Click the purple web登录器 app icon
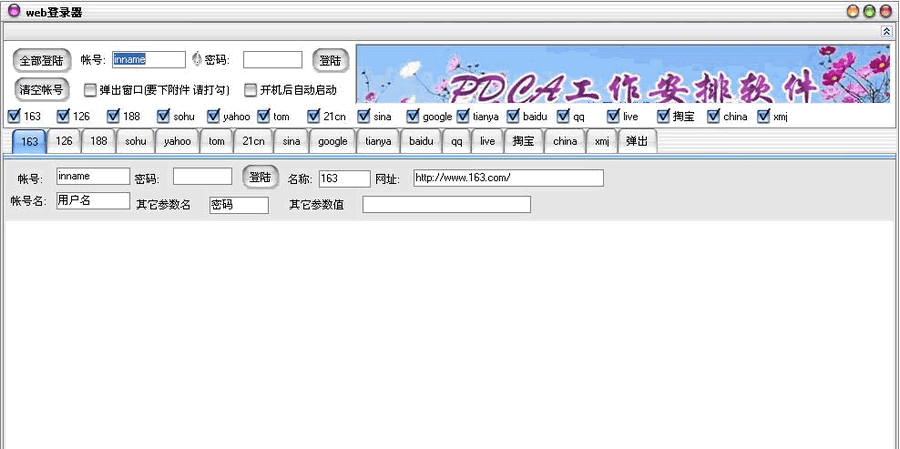The width and height of the screenshot is (900, 449). [x=14, y=10]
